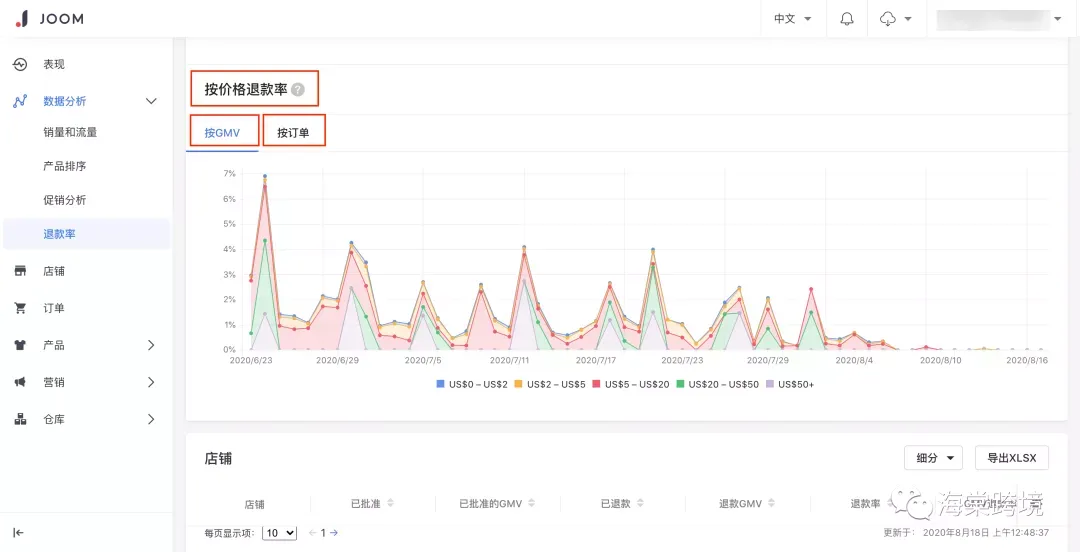Open 订单 in the sidebar
Image resolution: width=1080 pixels, height=552 pixels.
pos(54,308)
